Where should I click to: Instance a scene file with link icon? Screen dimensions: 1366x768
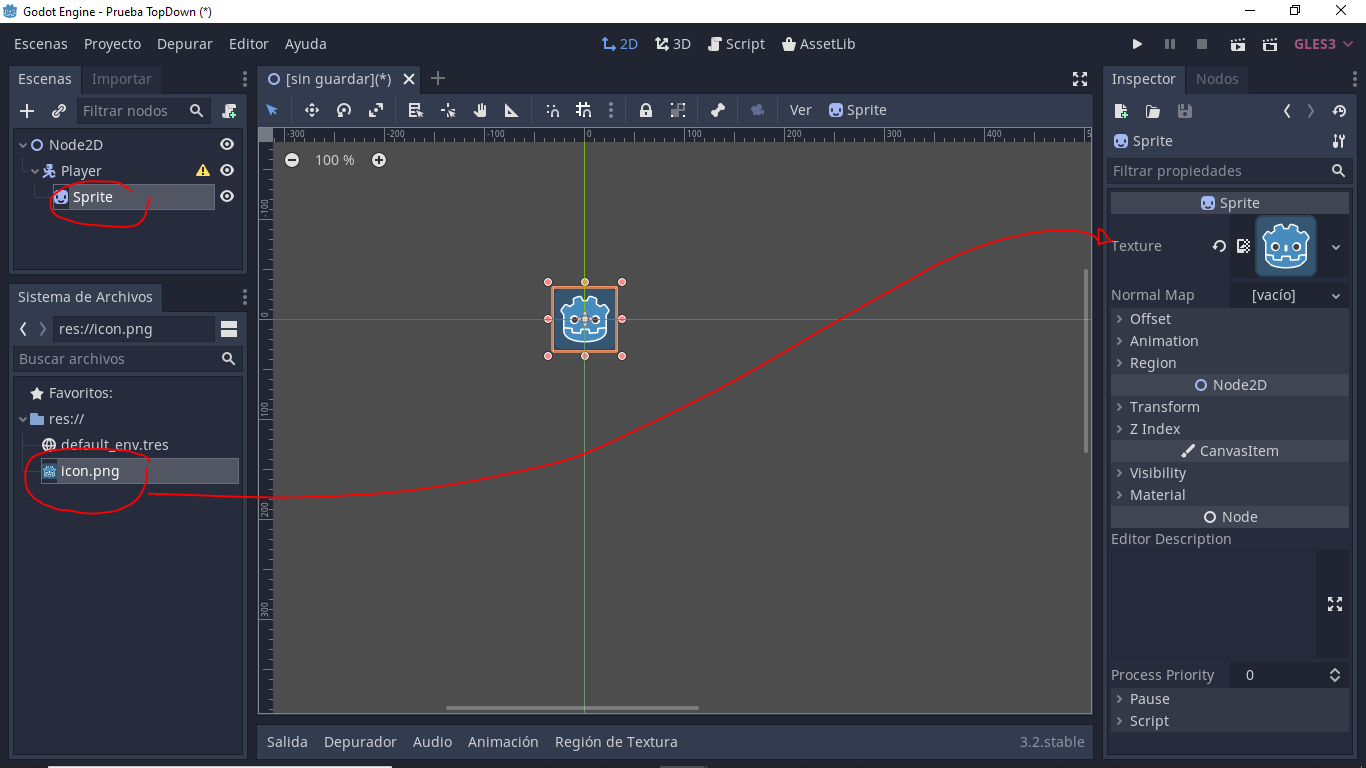[59, 111]
